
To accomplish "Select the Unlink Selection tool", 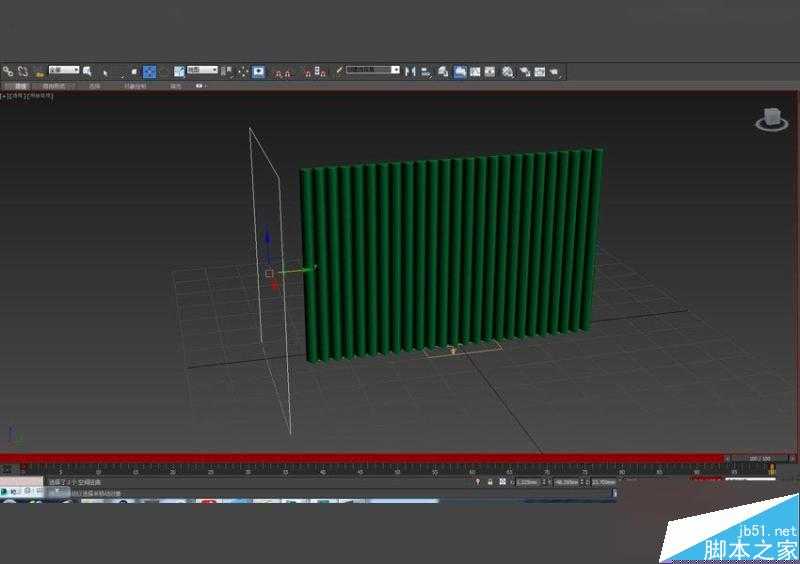I will pyautogui.click(x=23, y=71).
